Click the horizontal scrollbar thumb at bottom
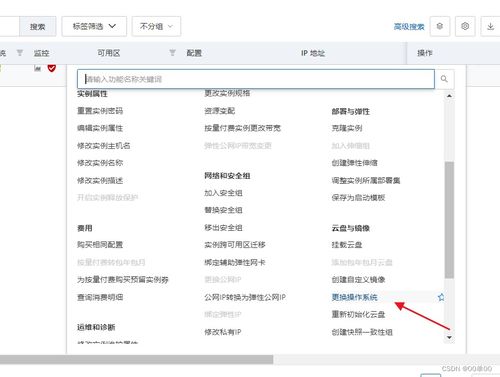The width and height of the screenshot is (500, 377). [136, 359]
